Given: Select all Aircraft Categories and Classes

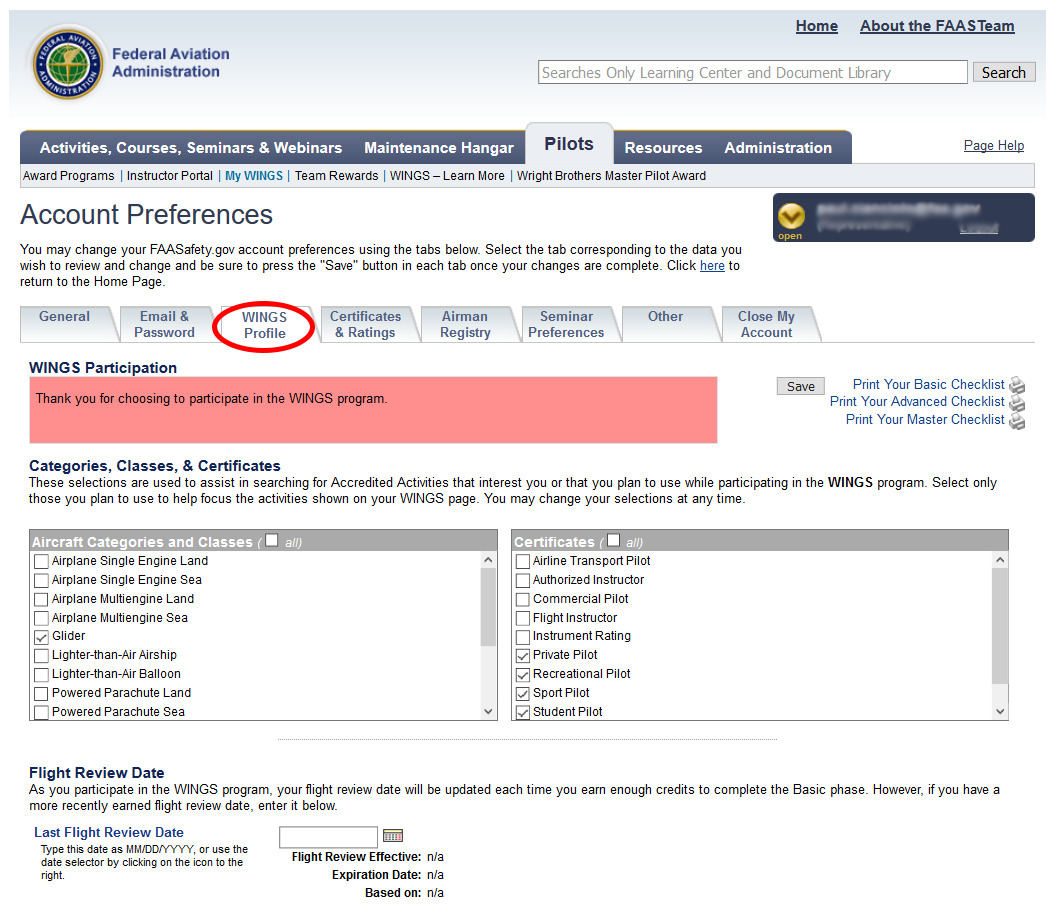Looking at the screenshot, I should tap(272, 540).
